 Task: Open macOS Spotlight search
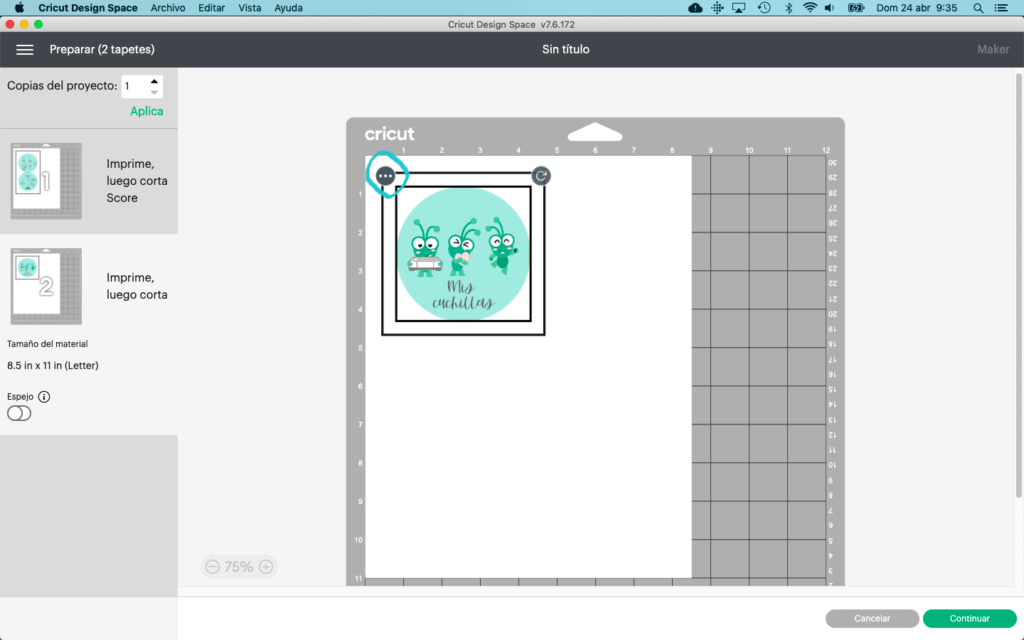click(x=978, y=8)
